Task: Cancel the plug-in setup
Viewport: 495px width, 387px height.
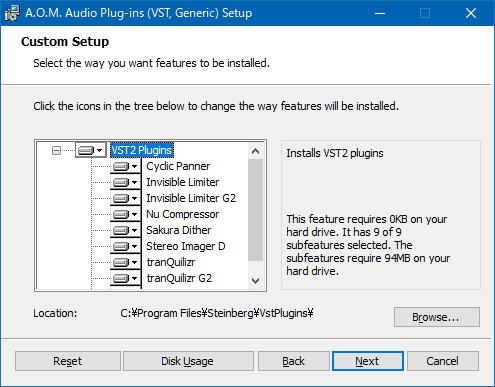Action: coord(443,361)
